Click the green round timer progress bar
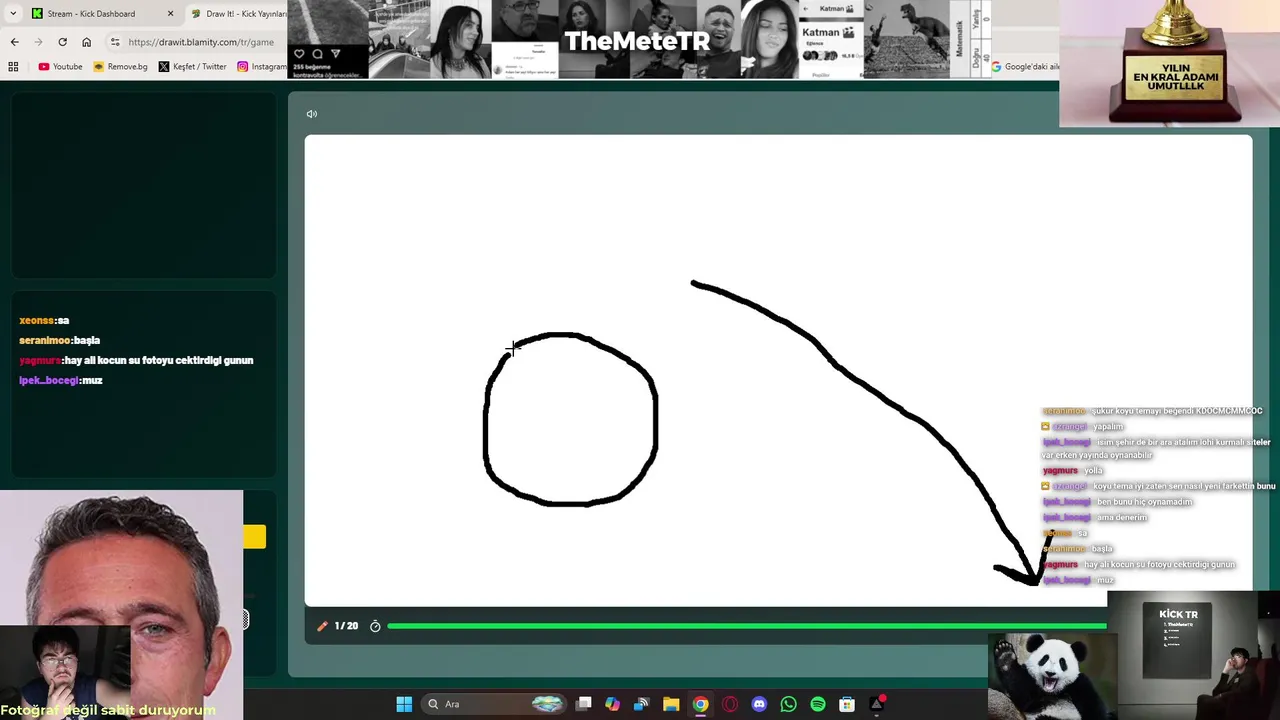This screenshot has width=1280, height=720. [x=746, y=626]
